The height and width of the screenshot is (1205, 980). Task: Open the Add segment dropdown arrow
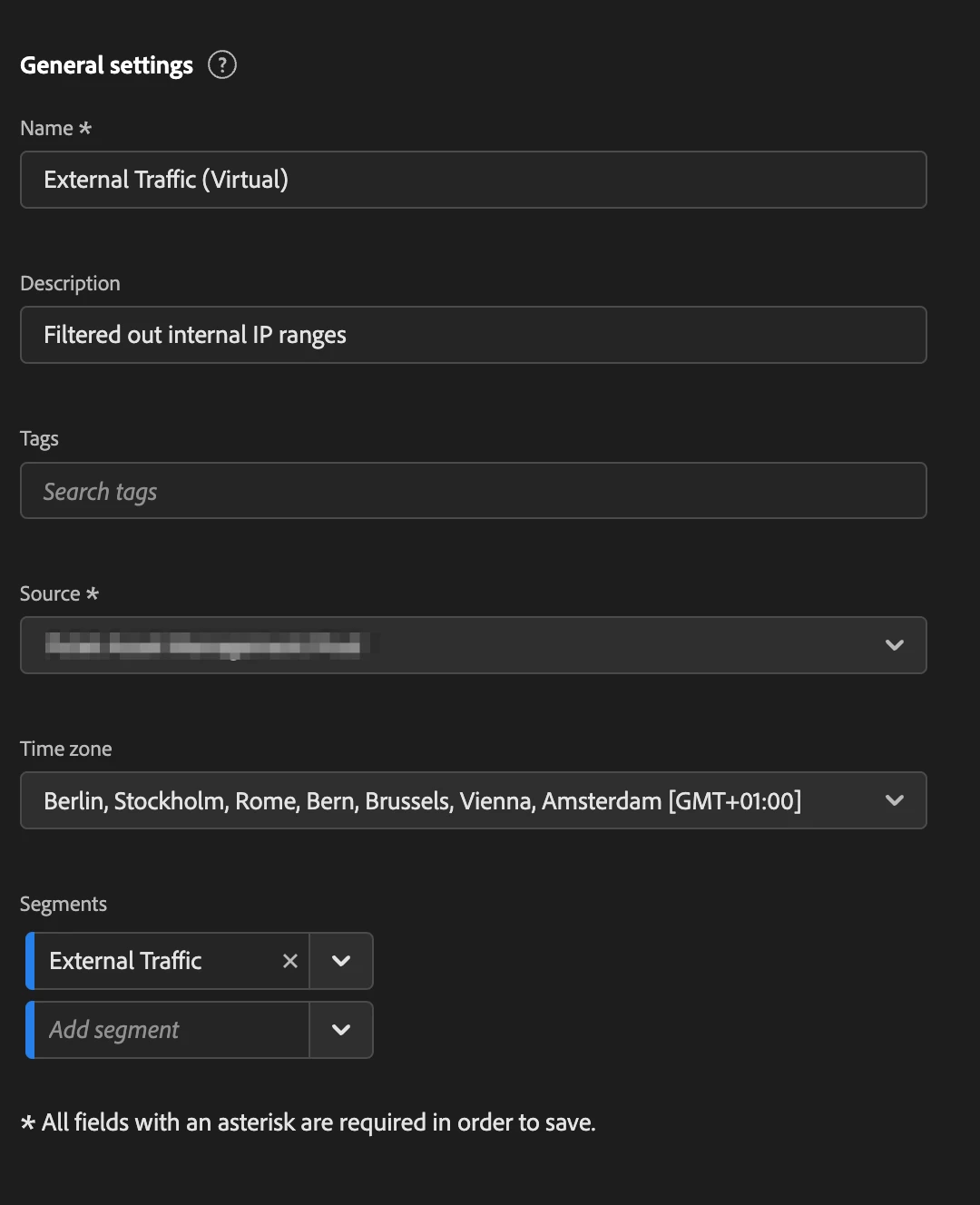coord(341,1030)
